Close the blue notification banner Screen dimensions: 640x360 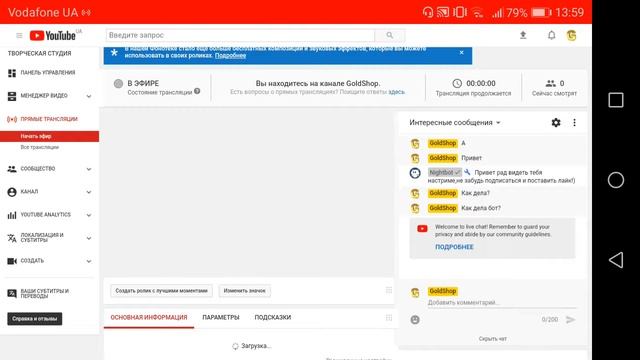[461, 53]
